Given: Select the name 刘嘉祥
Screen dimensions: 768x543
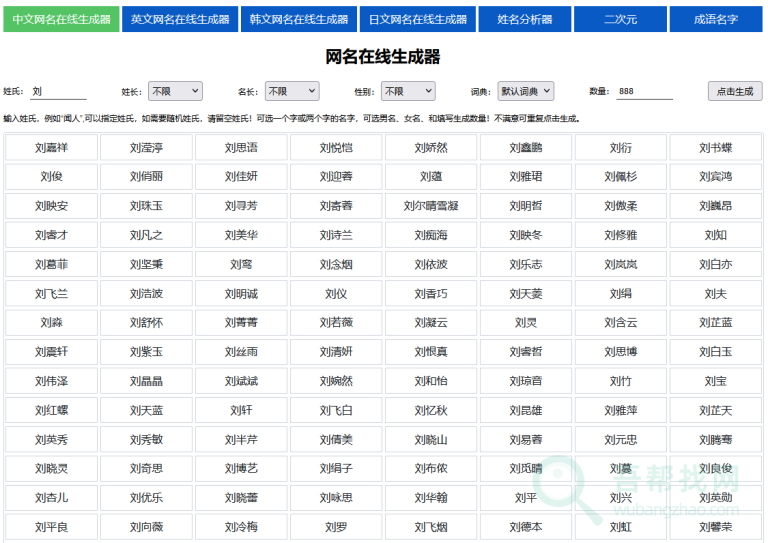Looking at the screenshot, I should click(x=51, y=148).
